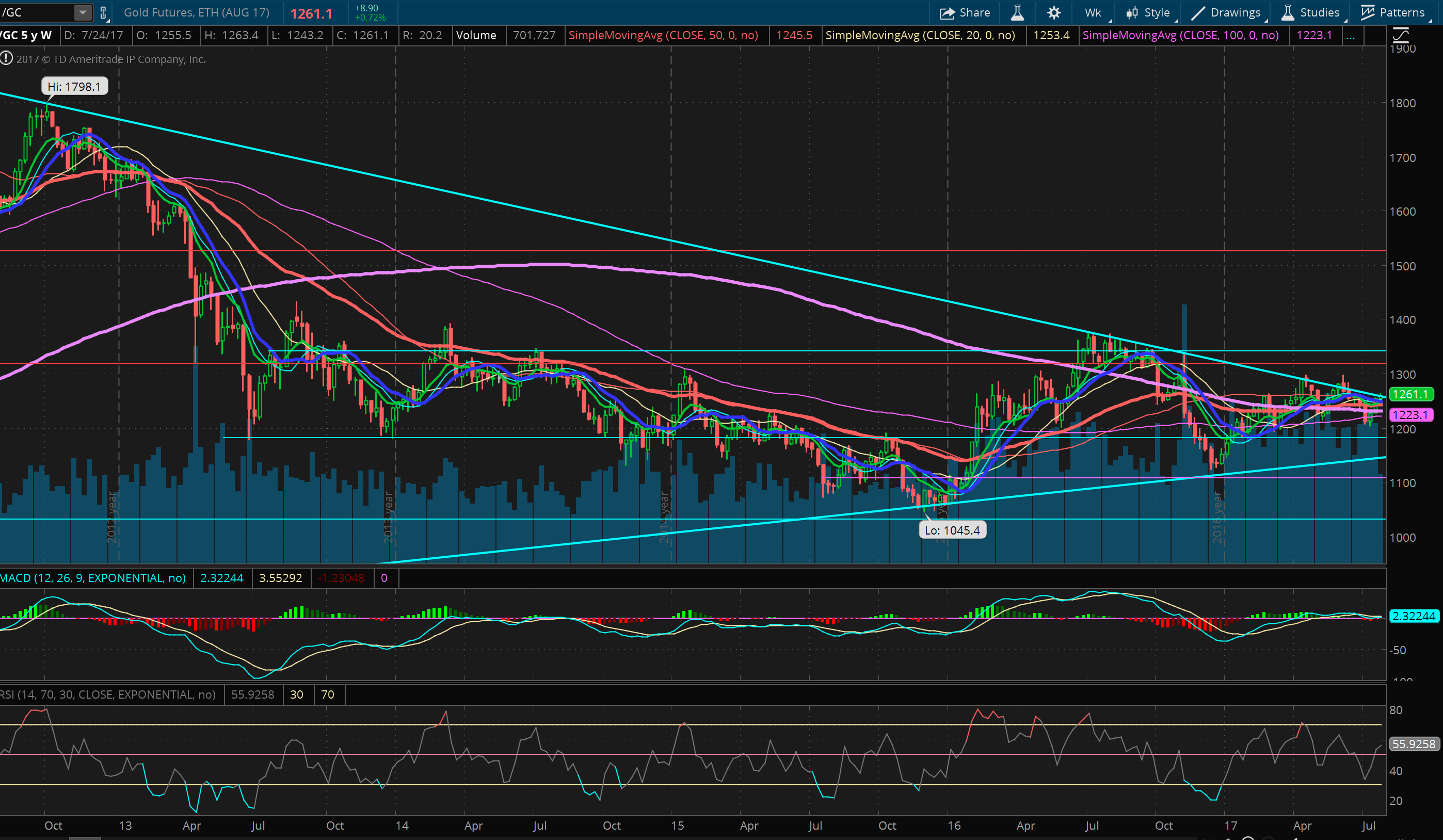Expand the /GC symbol dropdown arrow
The height and width of the screenshot is (840, 1443).
click(x=83, y=12)
